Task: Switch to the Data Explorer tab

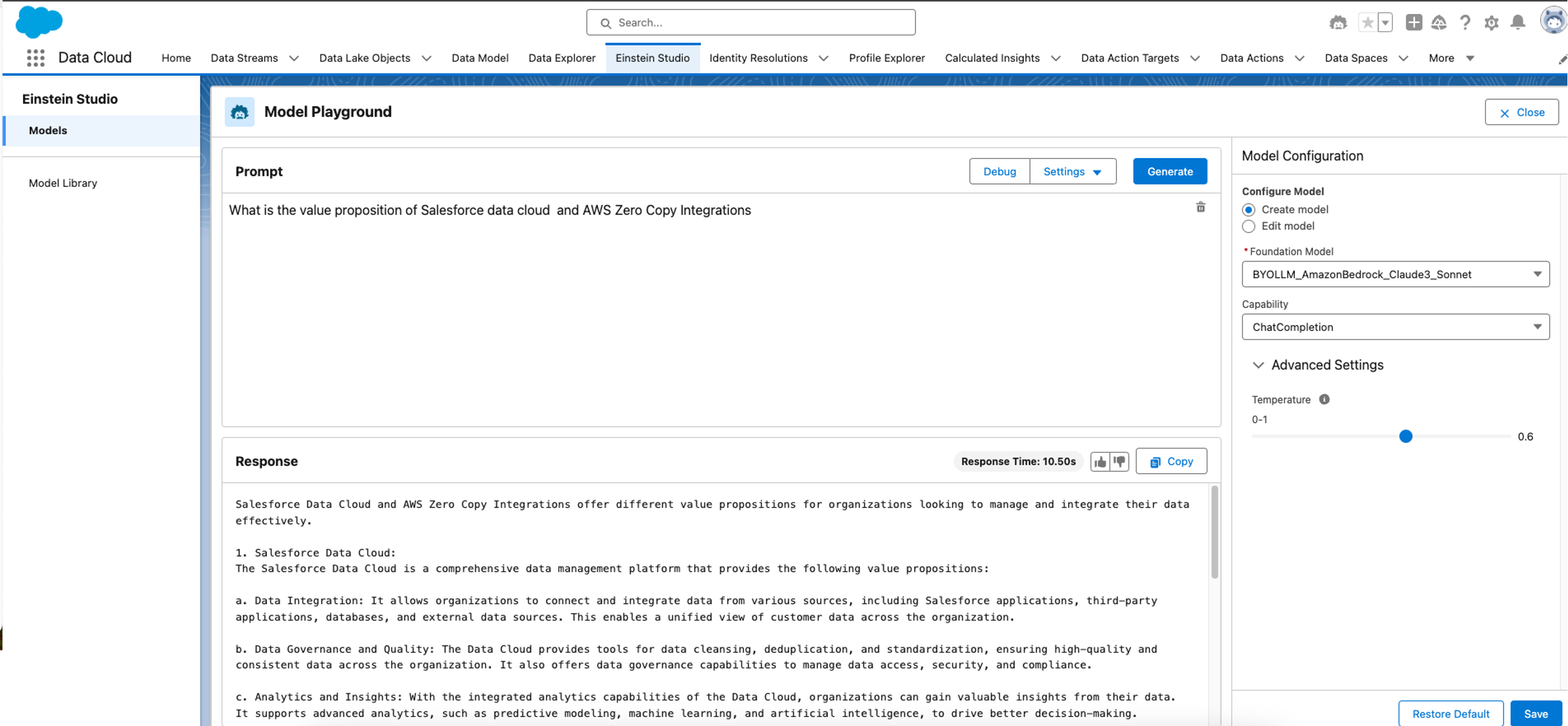Action: point(561,57)
